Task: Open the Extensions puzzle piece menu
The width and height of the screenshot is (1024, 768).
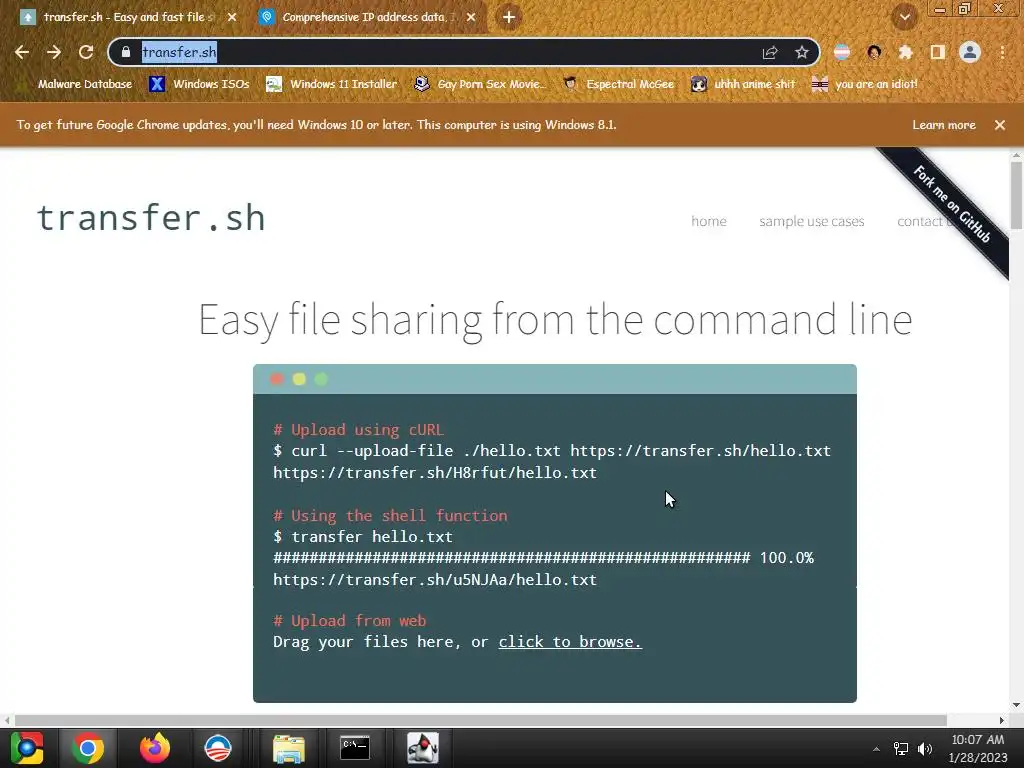Action: pyautogui.click(x=905, y=52)
